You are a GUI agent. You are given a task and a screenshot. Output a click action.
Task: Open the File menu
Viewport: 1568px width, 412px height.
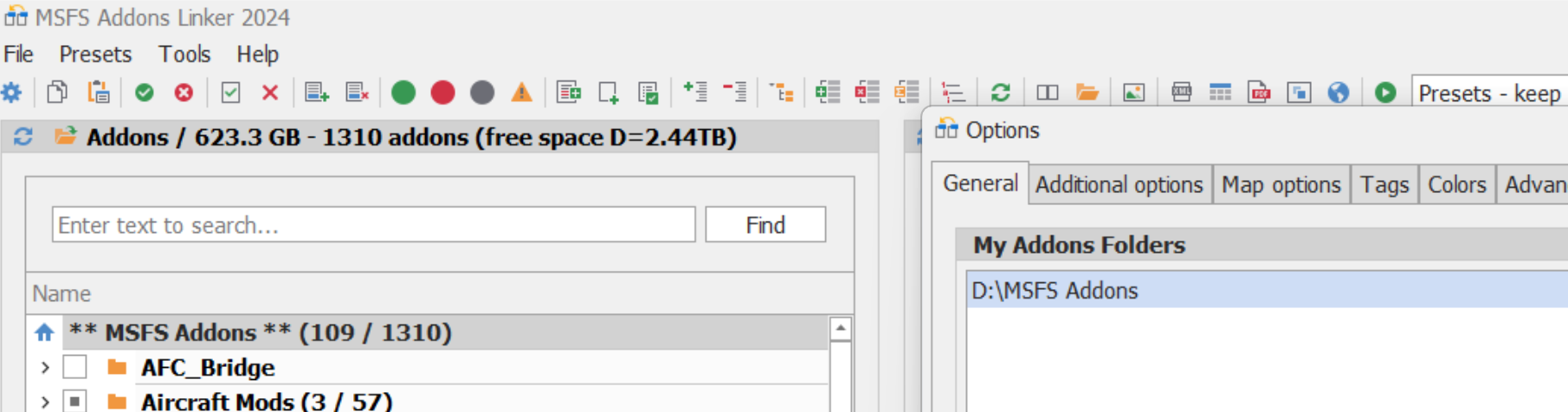tap(18, 55)
